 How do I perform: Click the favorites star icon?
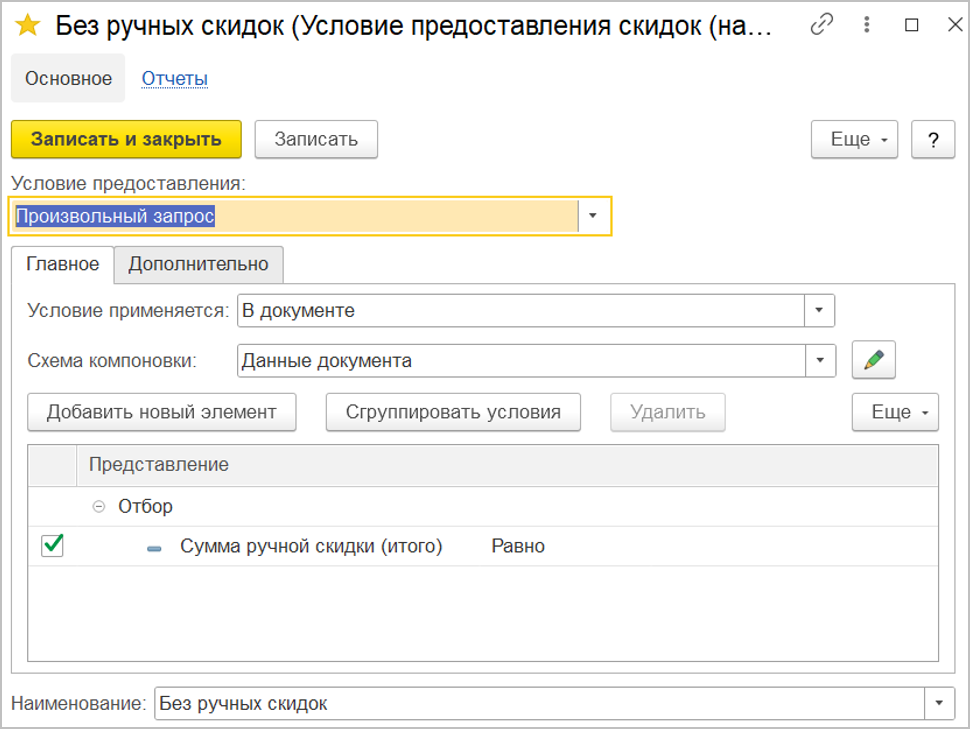pyautogui.click(x=29, y=26)
